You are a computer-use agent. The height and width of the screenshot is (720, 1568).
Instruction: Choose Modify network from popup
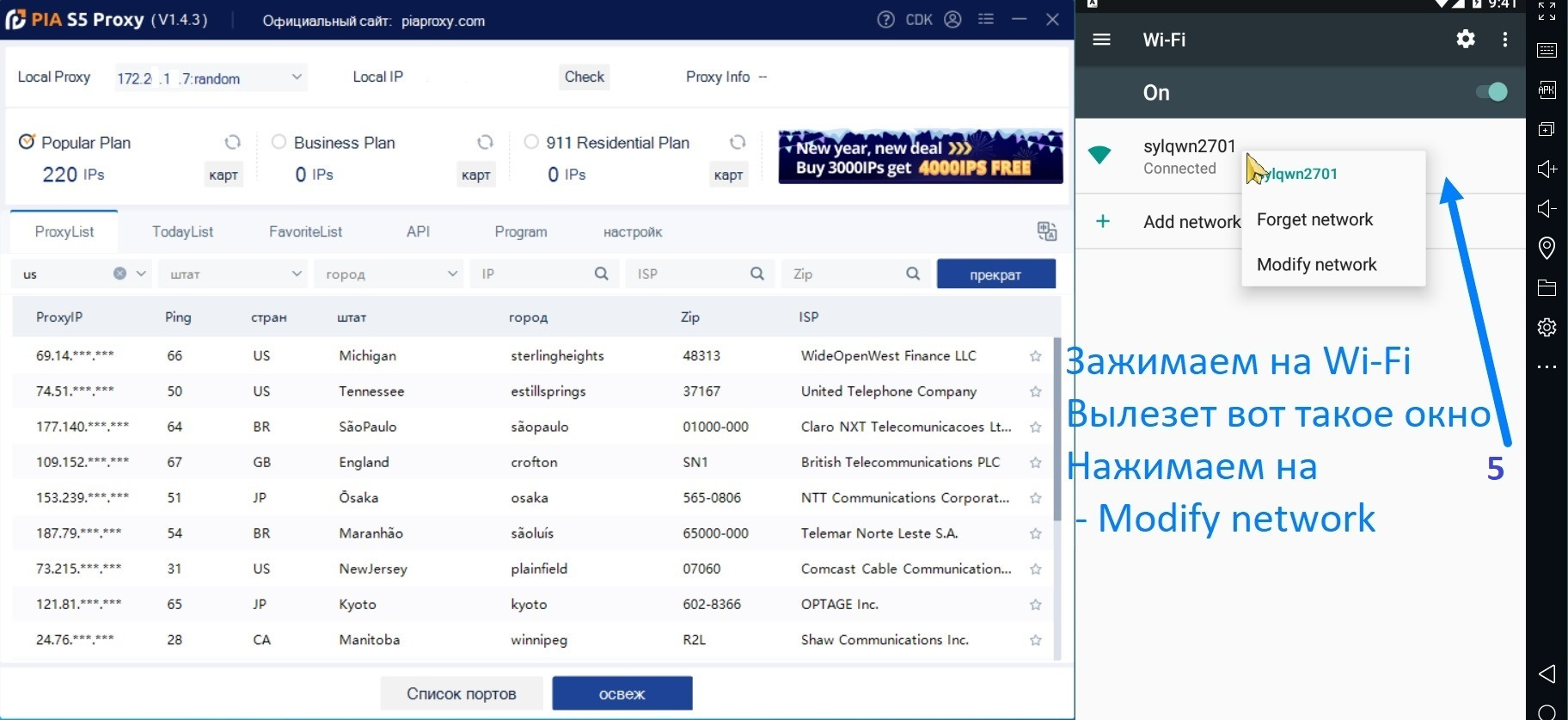(x=1333, y=264)
